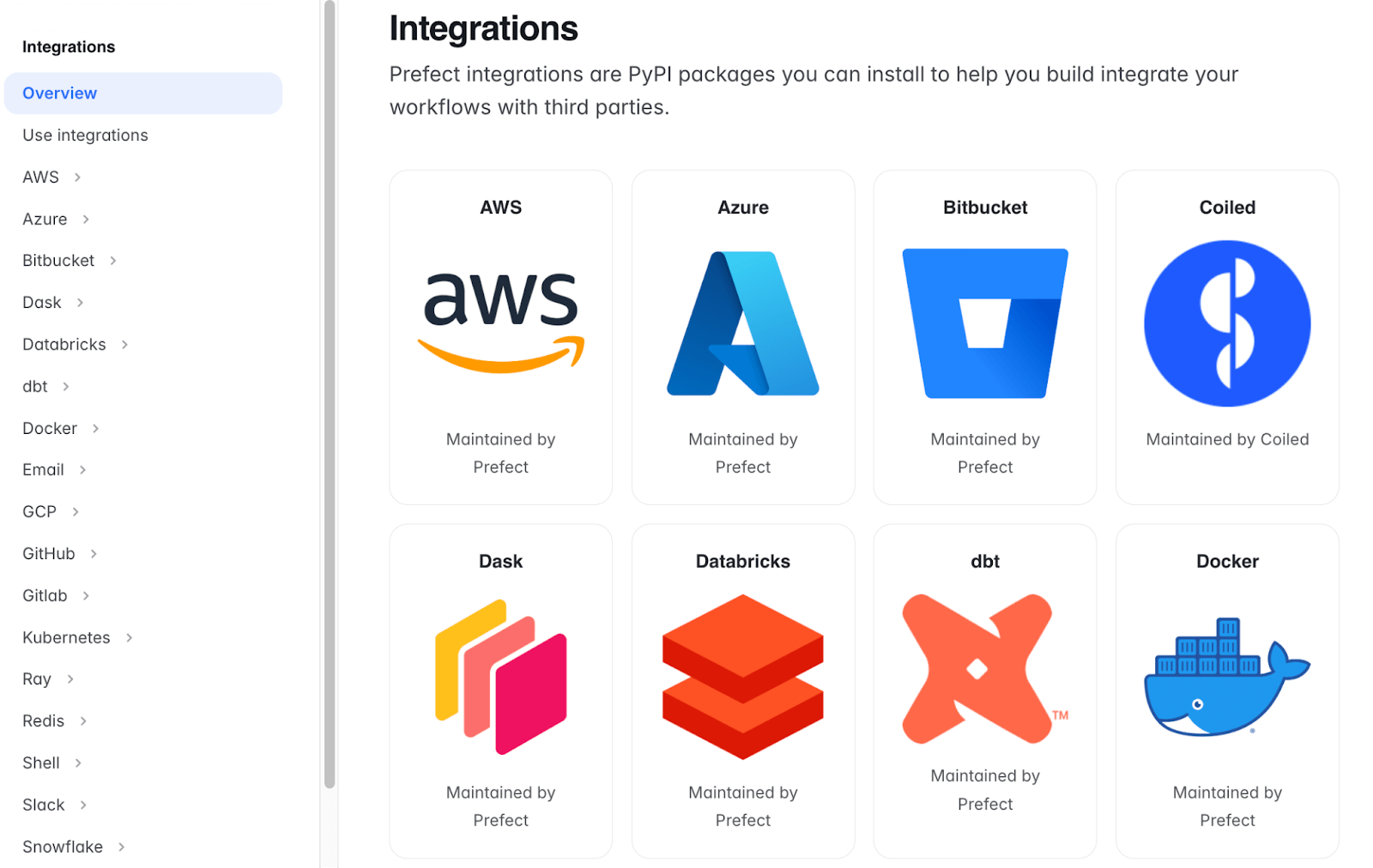The width and height of the screenshot is (1373, 868).
Task: Expand the AWS chevron in sidebar
Action: (x=78, y=178)
